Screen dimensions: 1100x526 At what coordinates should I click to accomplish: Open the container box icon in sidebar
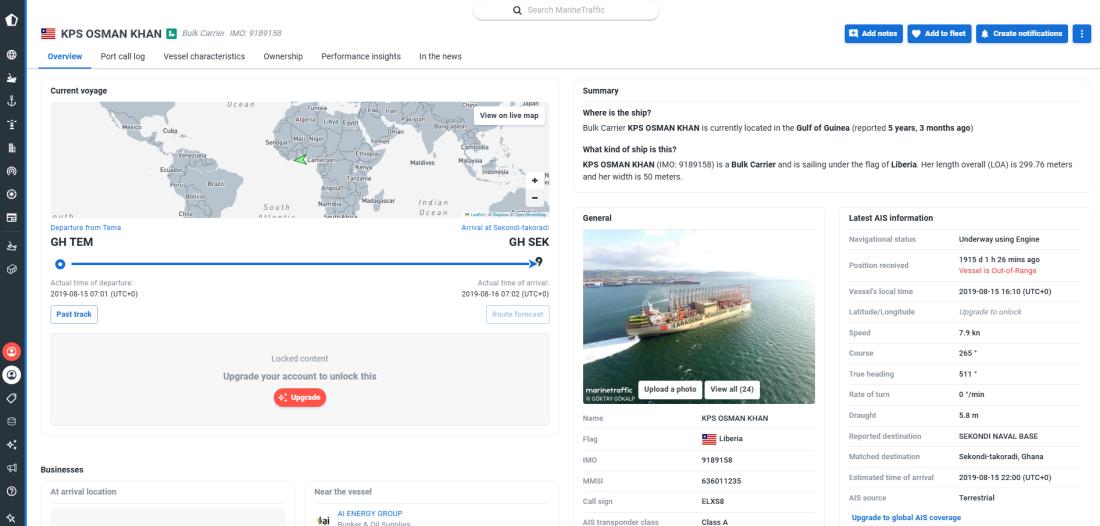[x=11, y=269]
